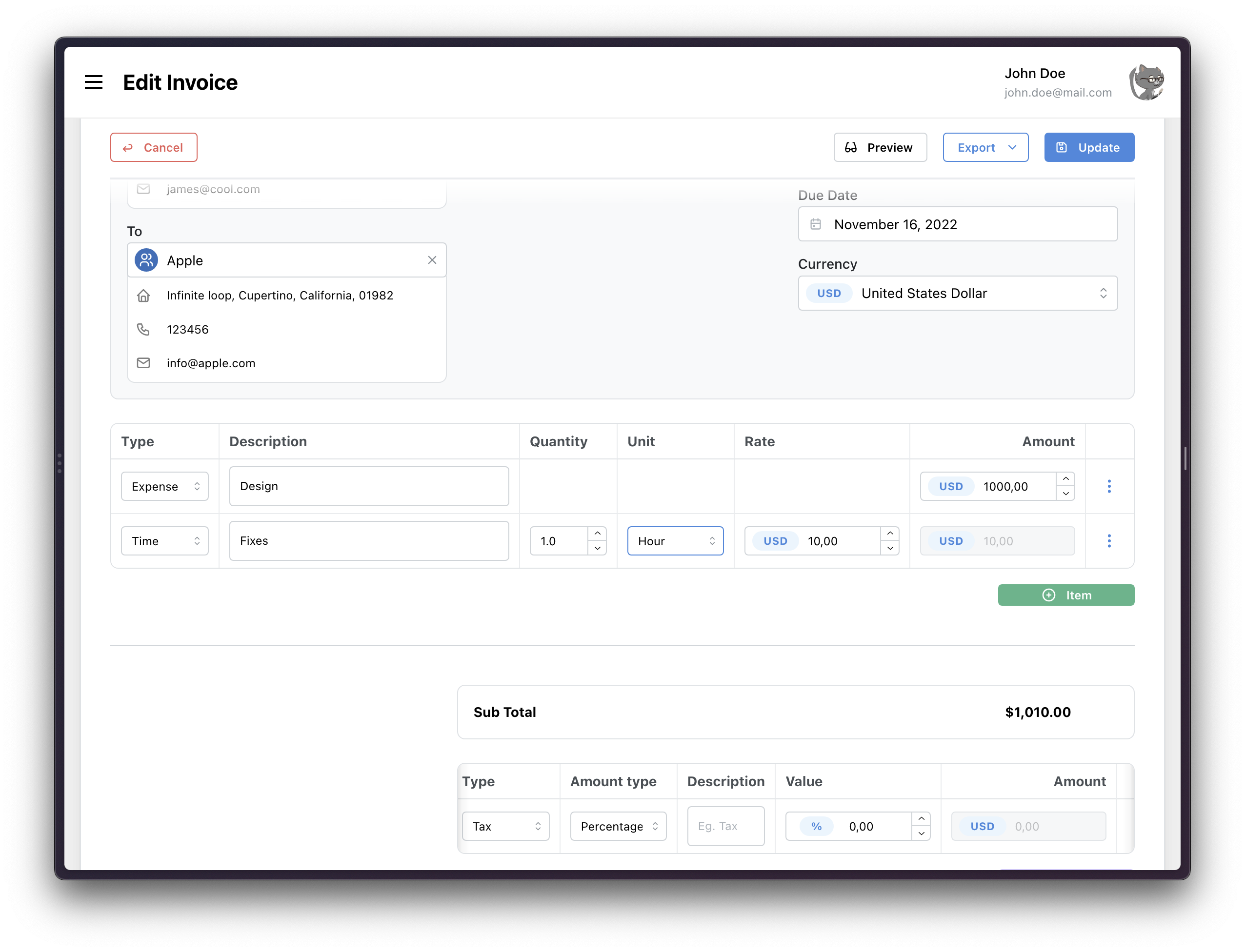Click the USD badge in Rate field
The height and width of the screenshot is (952, 1245).
click(775, 541)
